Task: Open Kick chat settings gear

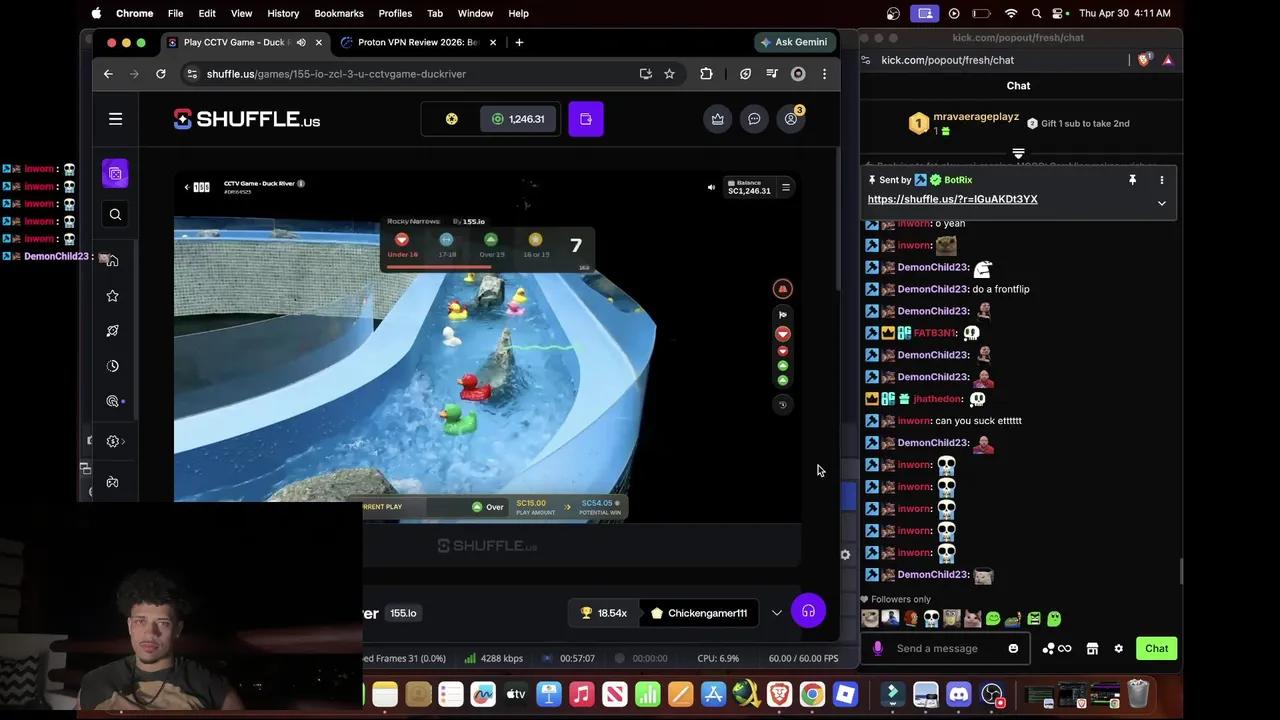Action: click(x=1119, y=648)
